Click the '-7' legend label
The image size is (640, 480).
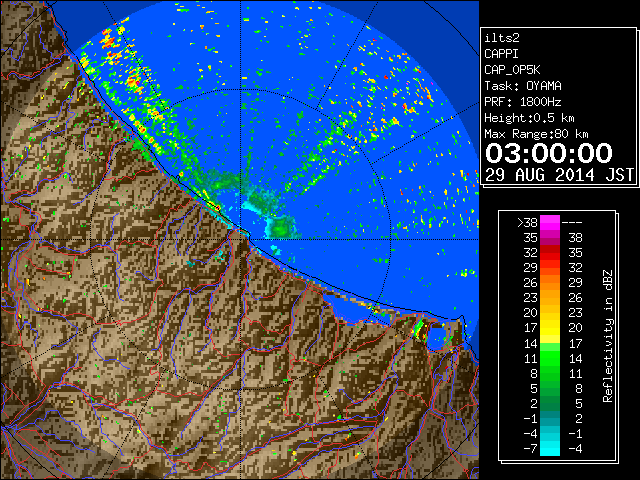[531, 449]
